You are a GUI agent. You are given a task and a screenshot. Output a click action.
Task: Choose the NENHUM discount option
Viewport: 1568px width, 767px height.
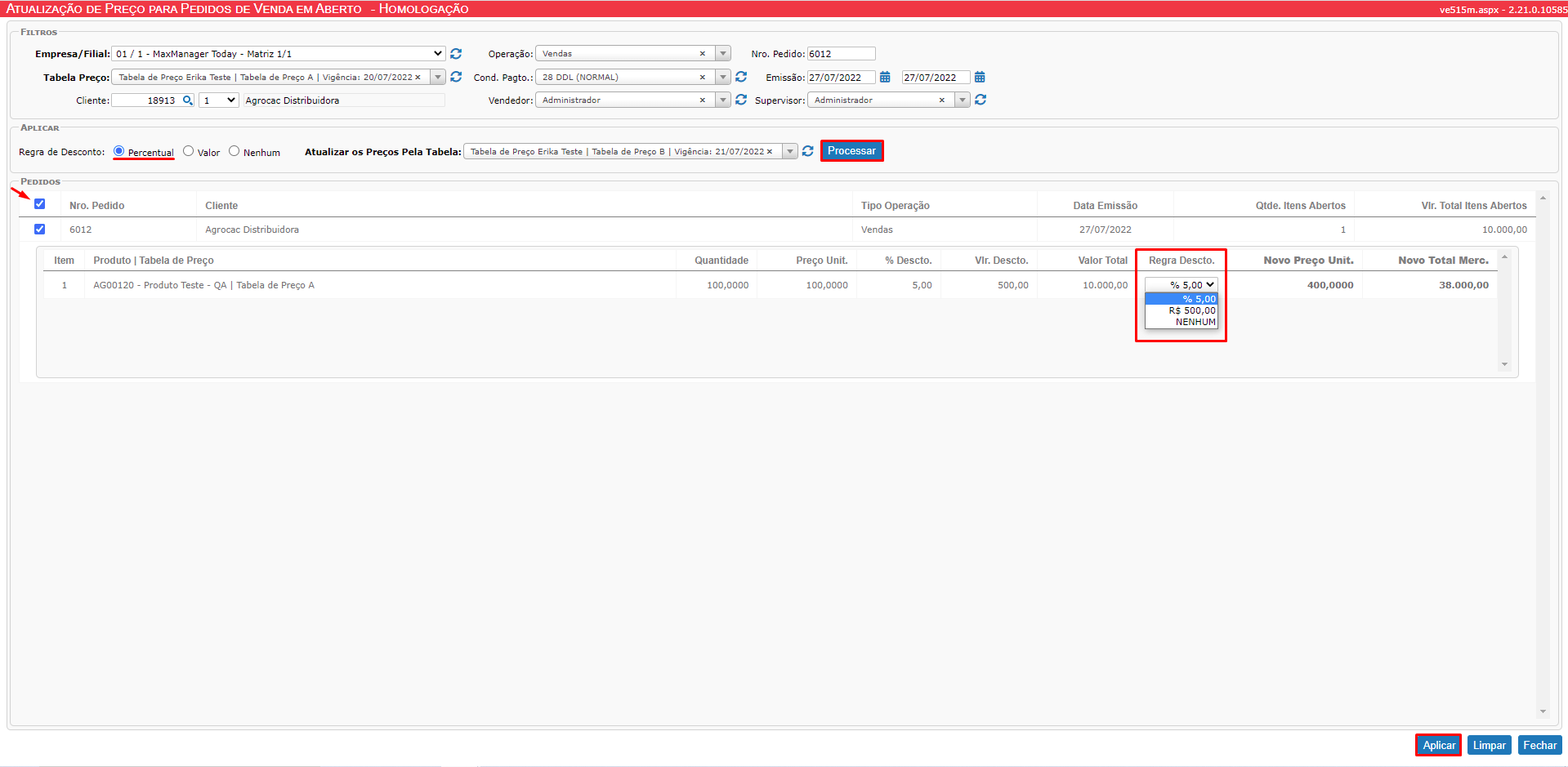(1182, 322)
